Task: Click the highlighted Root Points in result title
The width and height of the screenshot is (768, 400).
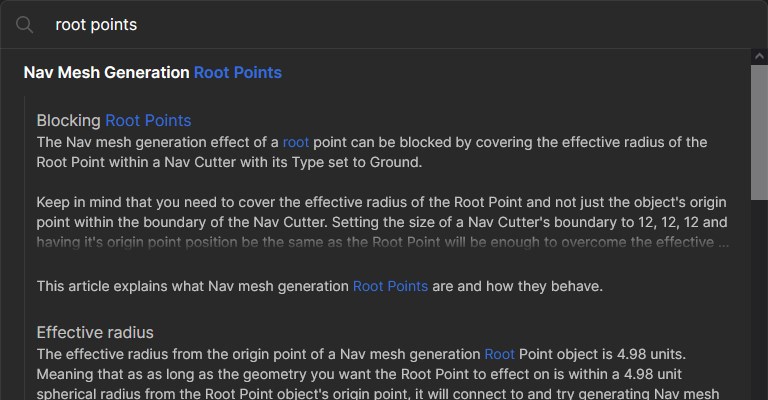Action: (238, 72)
